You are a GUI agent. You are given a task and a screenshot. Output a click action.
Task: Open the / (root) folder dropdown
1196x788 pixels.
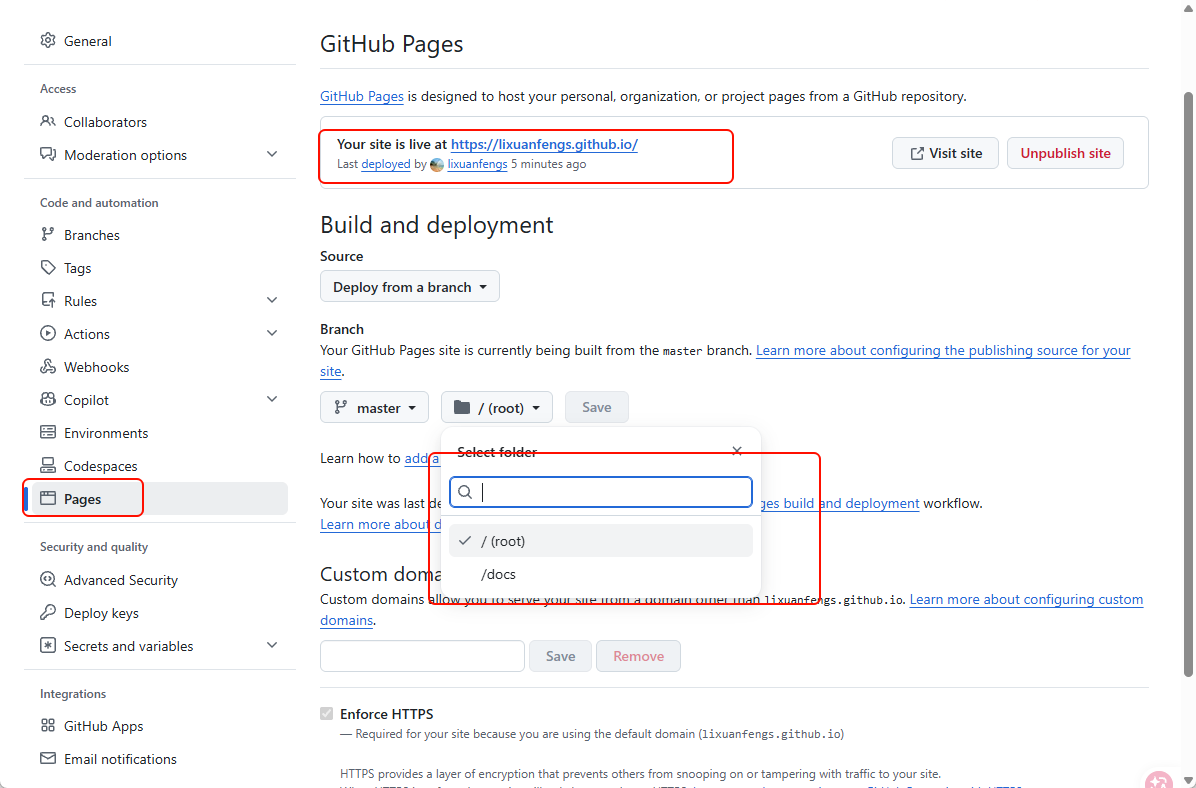497,407
